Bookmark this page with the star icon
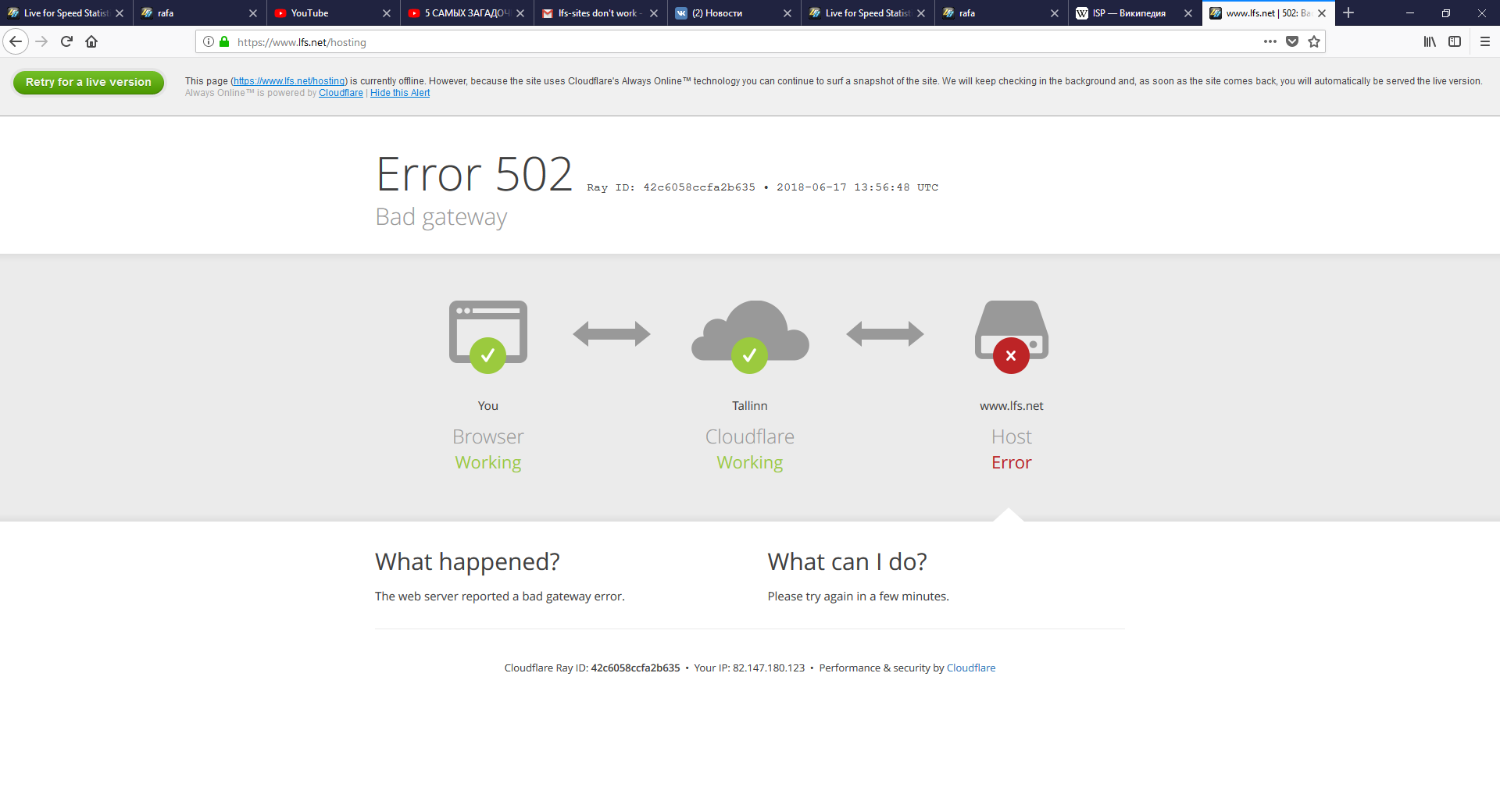This screenshot has height=812, width=1500. 1314,41
